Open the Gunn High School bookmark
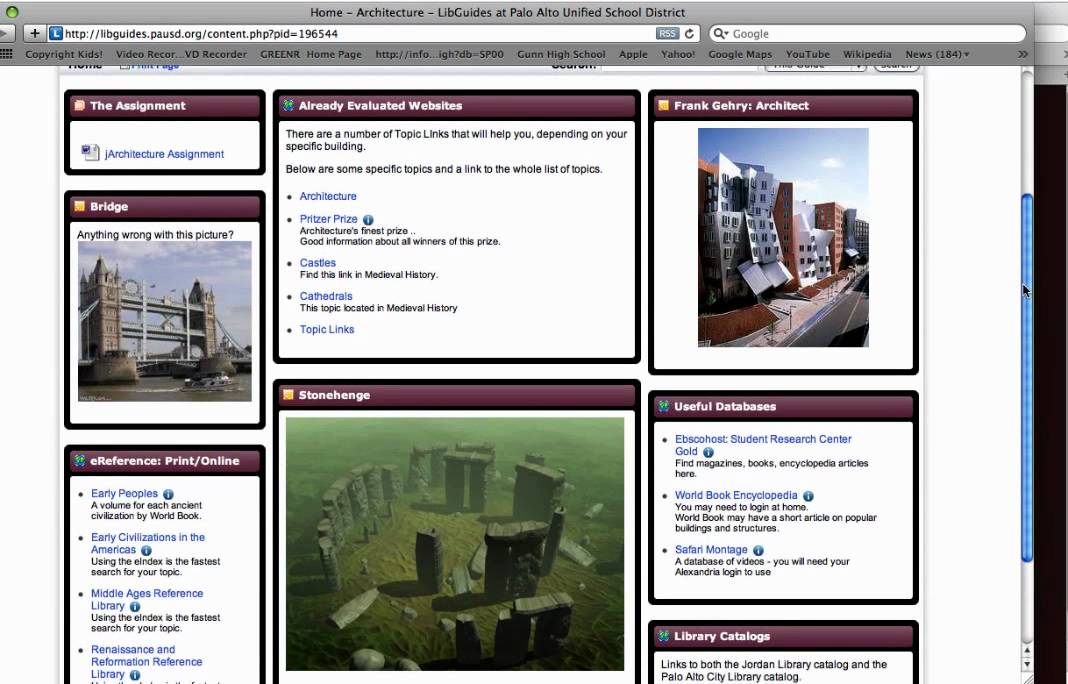1068x684 pixels. tap(561, 54)
